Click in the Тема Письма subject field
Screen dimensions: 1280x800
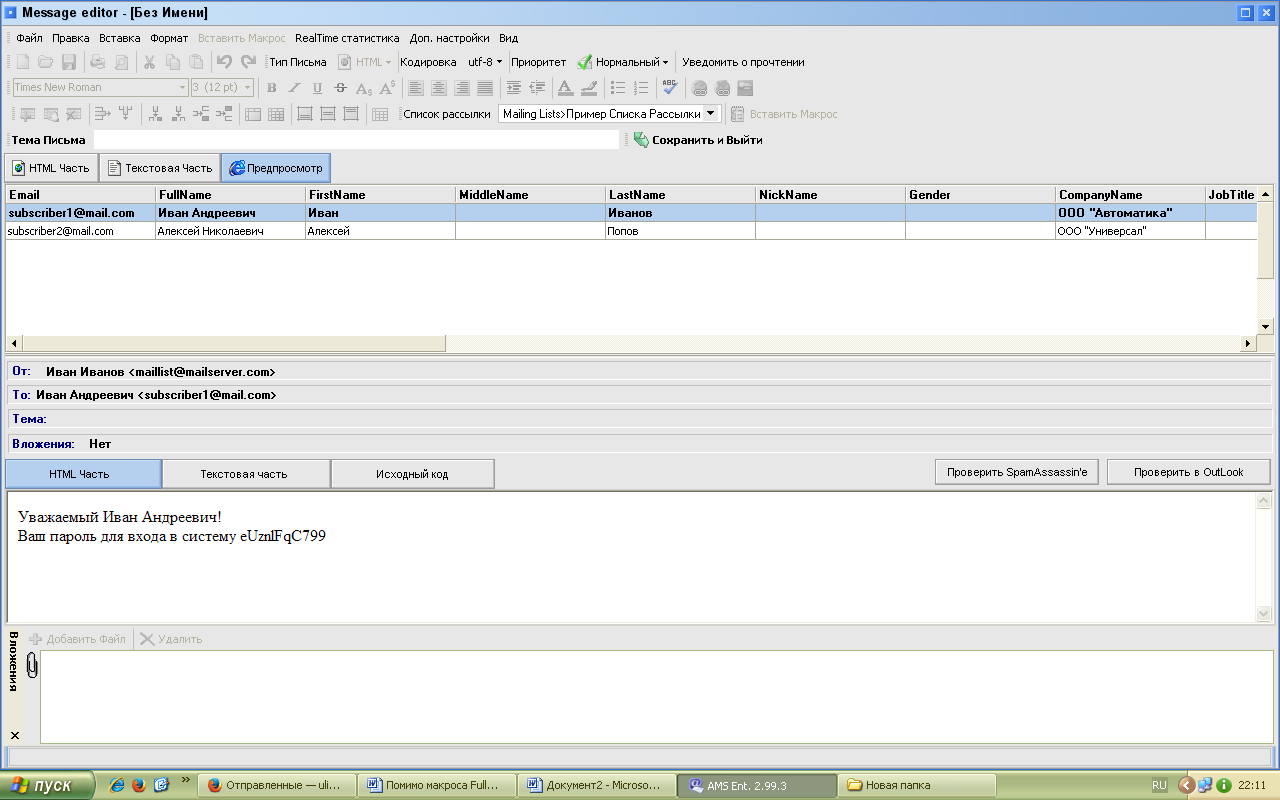coord(357,140)
